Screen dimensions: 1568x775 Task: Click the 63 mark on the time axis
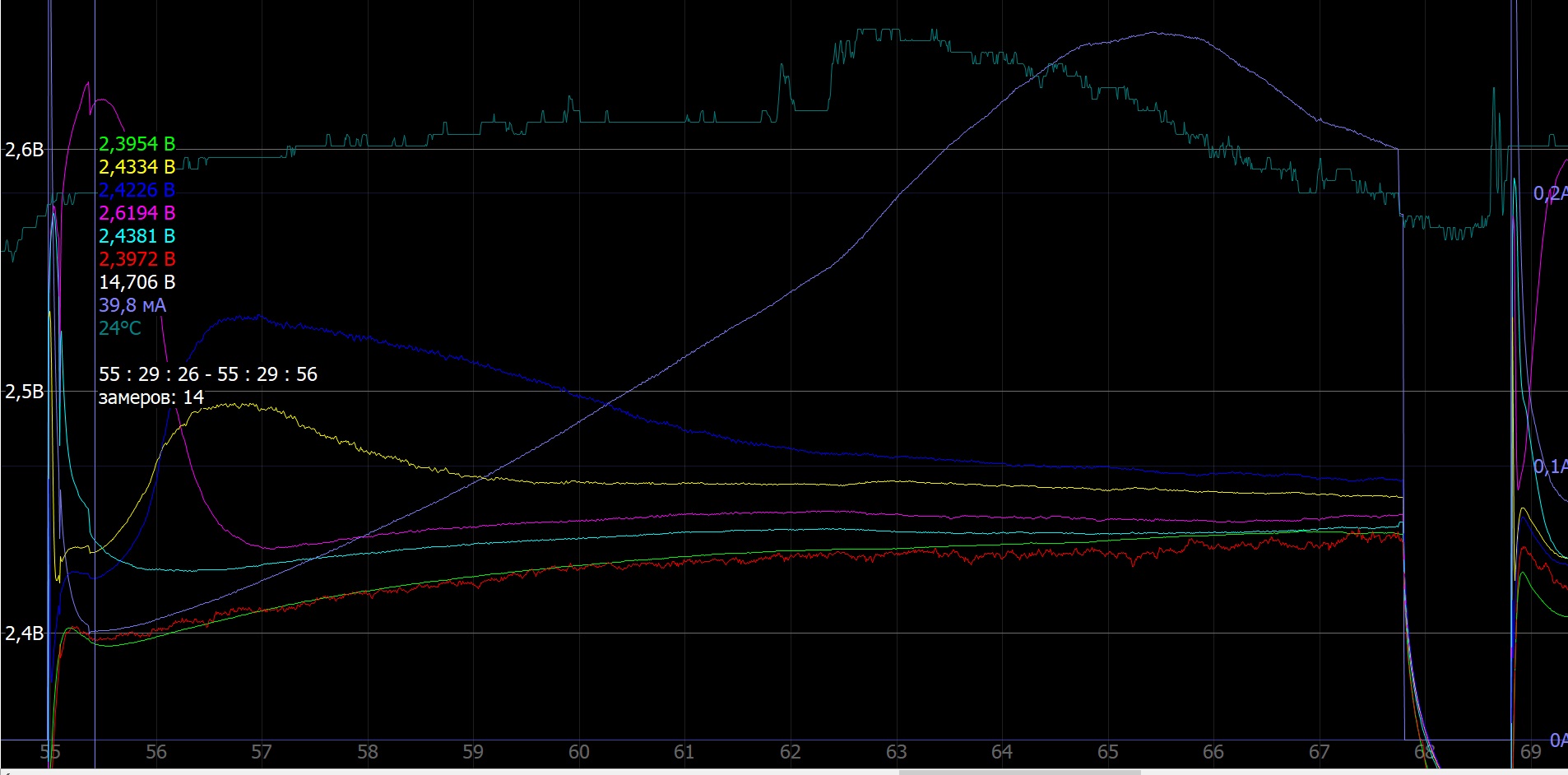[x=896, y=752]
